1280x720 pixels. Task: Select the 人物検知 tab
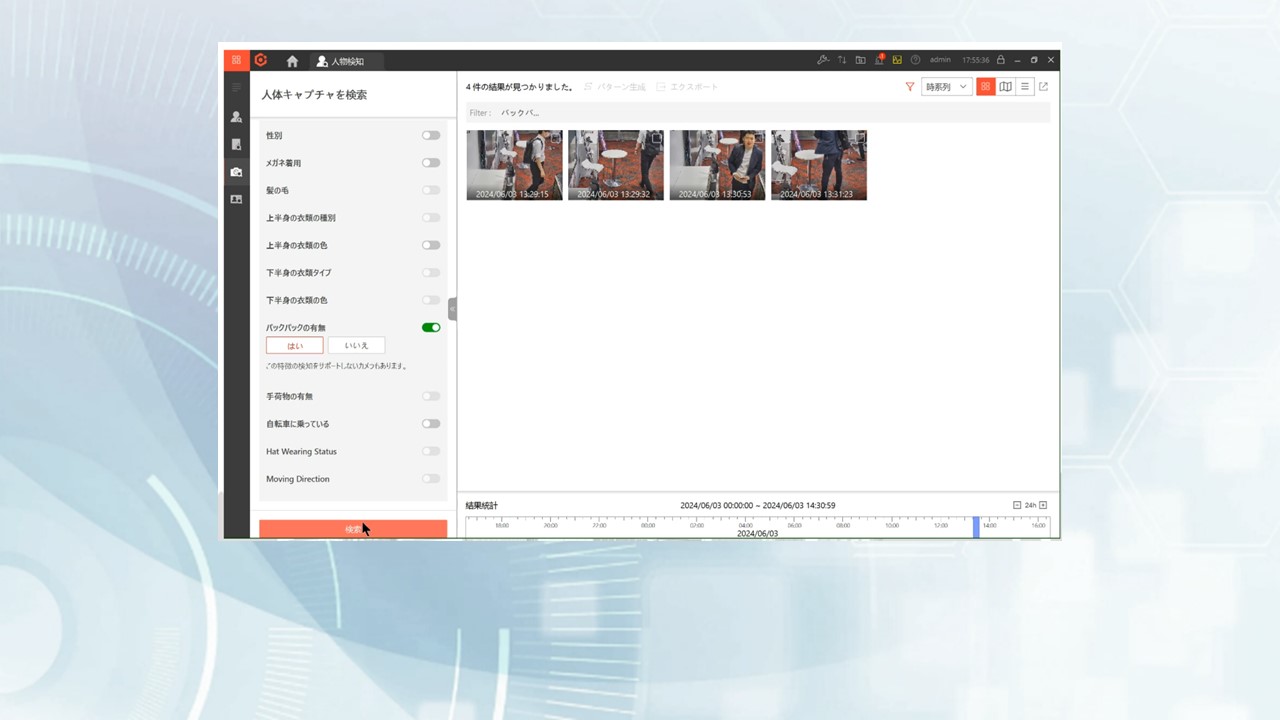pos(340,61)
